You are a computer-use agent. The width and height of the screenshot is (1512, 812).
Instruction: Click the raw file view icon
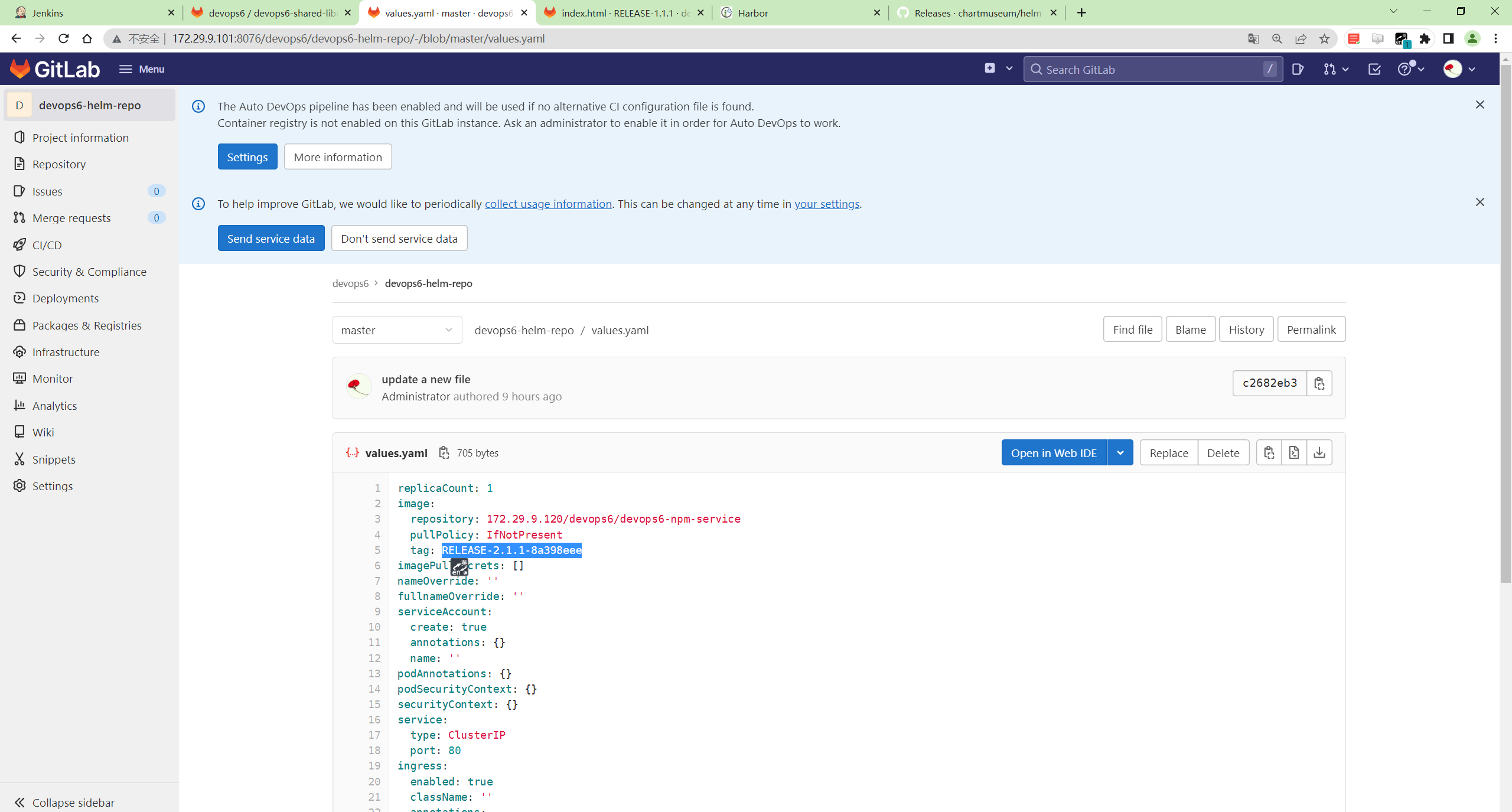(1293, 452)
